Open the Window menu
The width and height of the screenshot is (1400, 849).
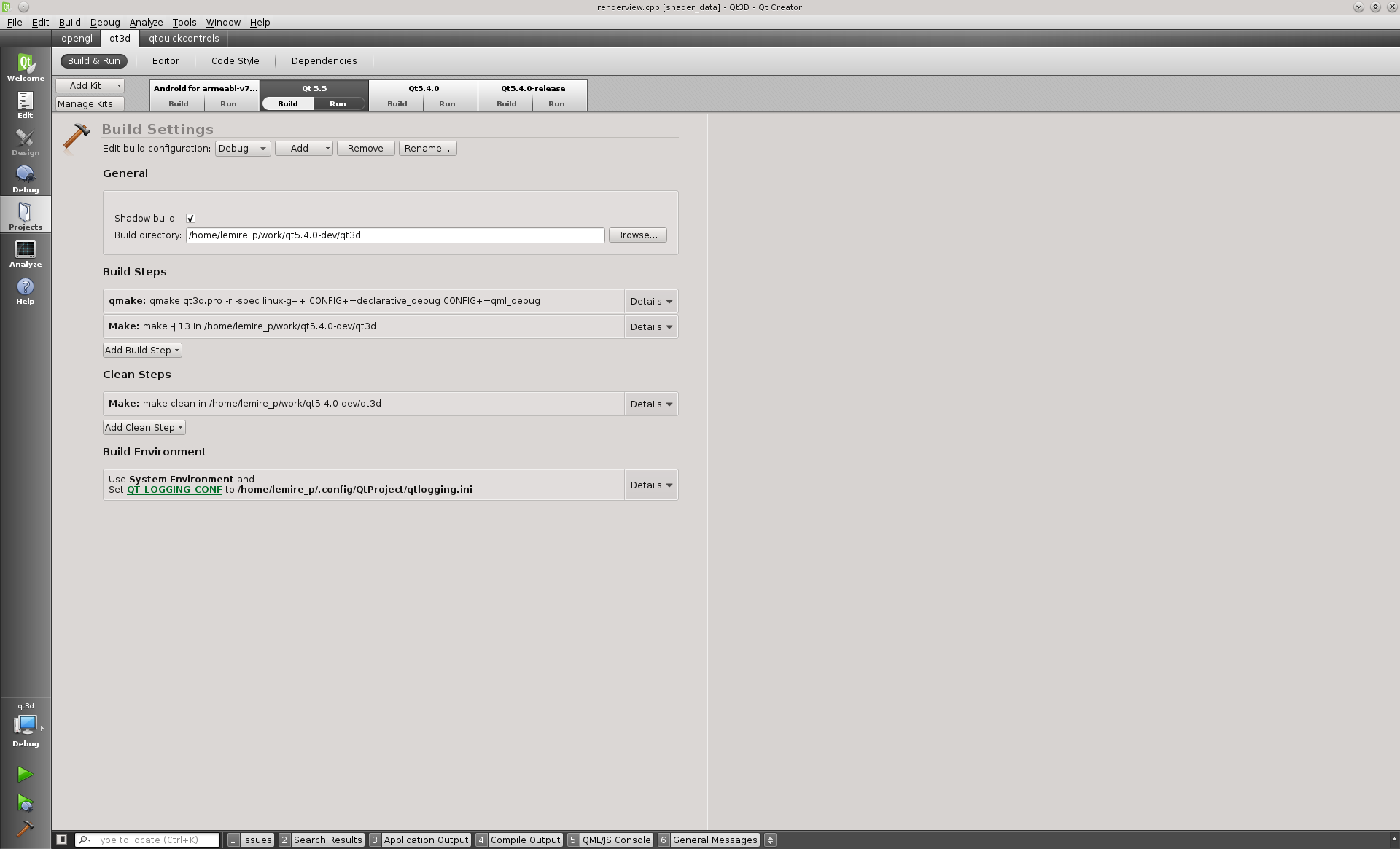[223, 22]
